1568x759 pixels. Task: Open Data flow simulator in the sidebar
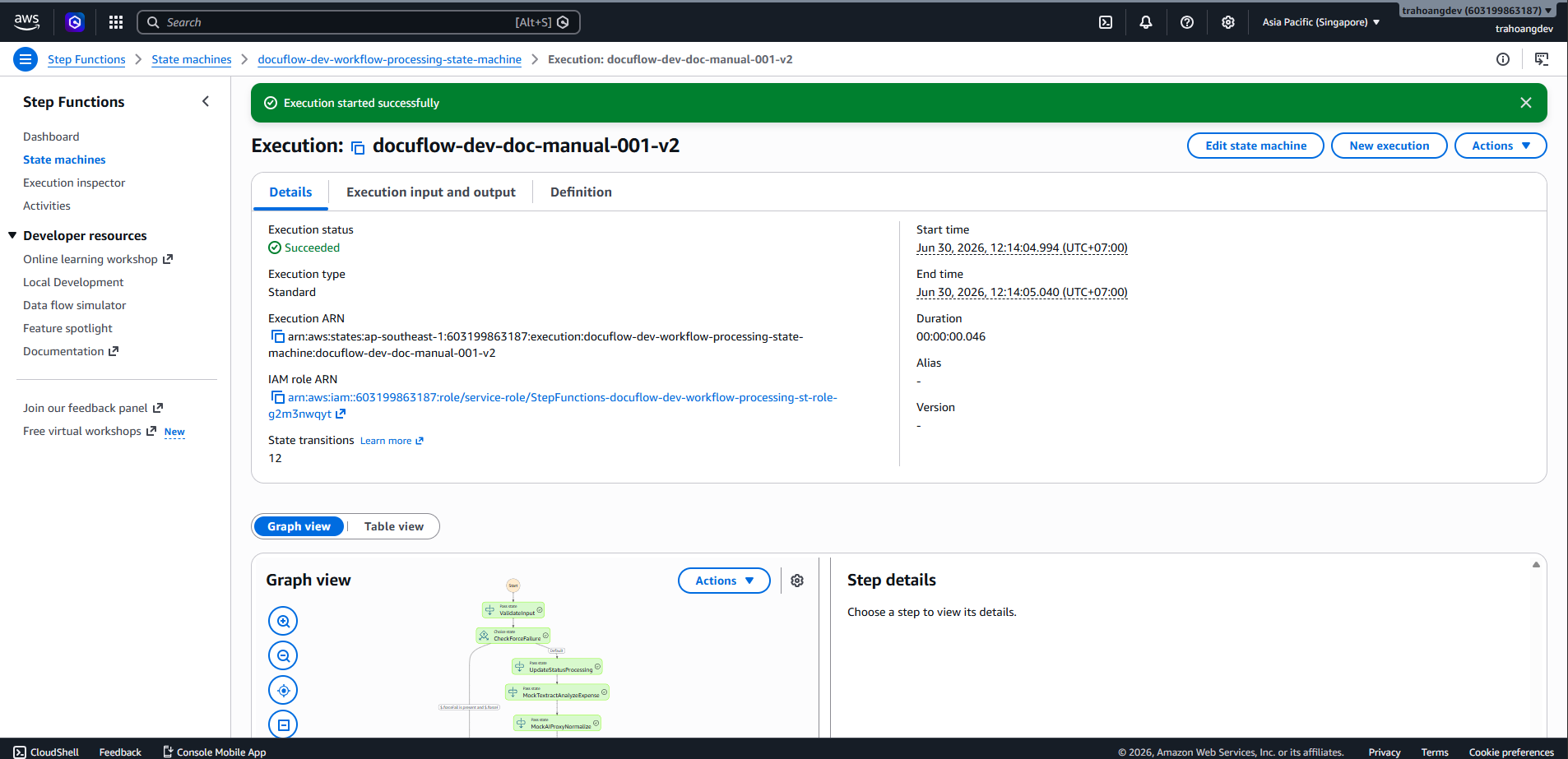tap(75, 305)
